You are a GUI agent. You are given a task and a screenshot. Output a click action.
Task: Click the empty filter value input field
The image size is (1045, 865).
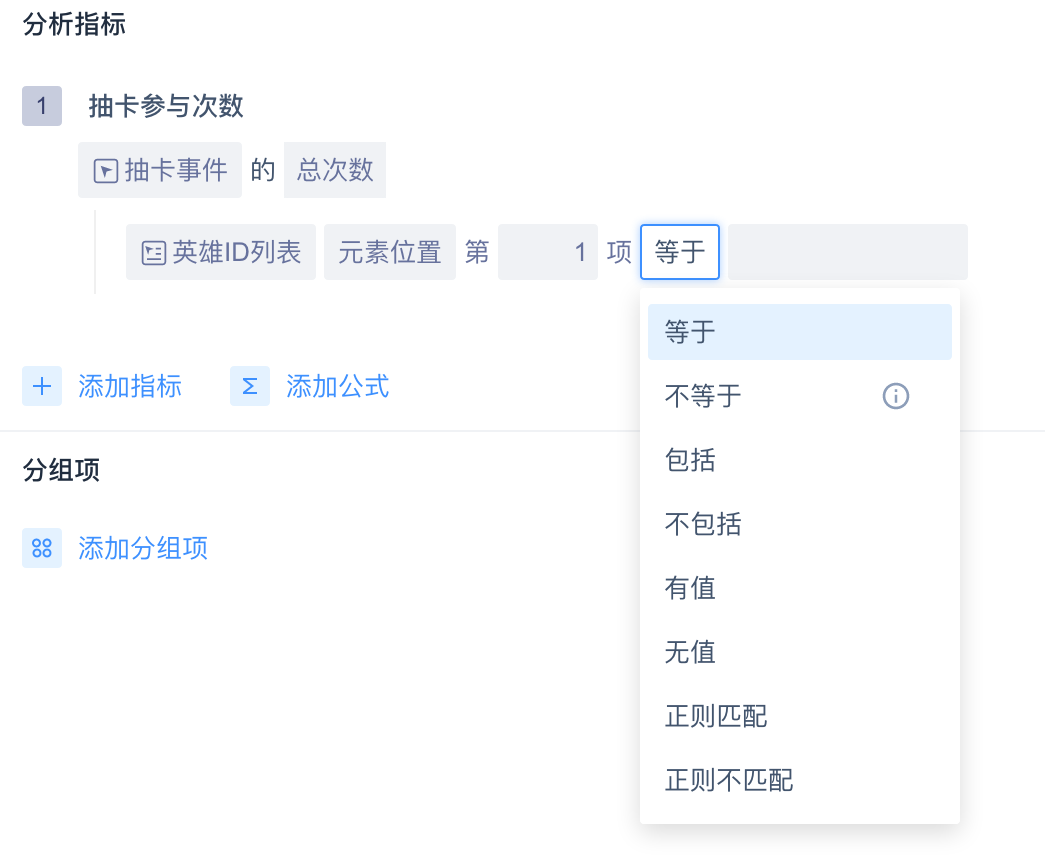tap(847, 252)
